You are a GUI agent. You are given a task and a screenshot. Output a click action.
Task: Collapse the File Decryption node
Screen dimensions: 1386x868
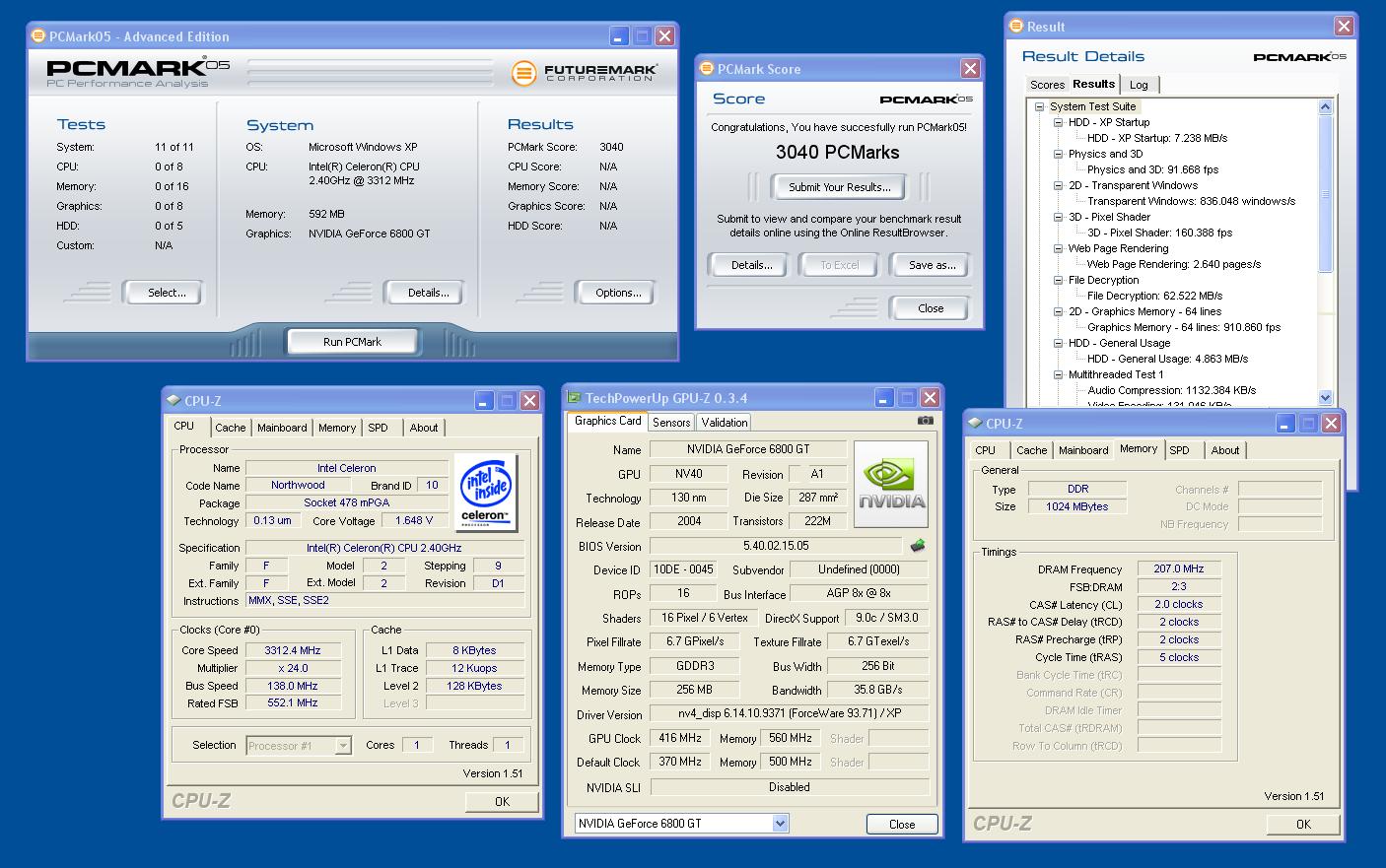(1058, 280)
